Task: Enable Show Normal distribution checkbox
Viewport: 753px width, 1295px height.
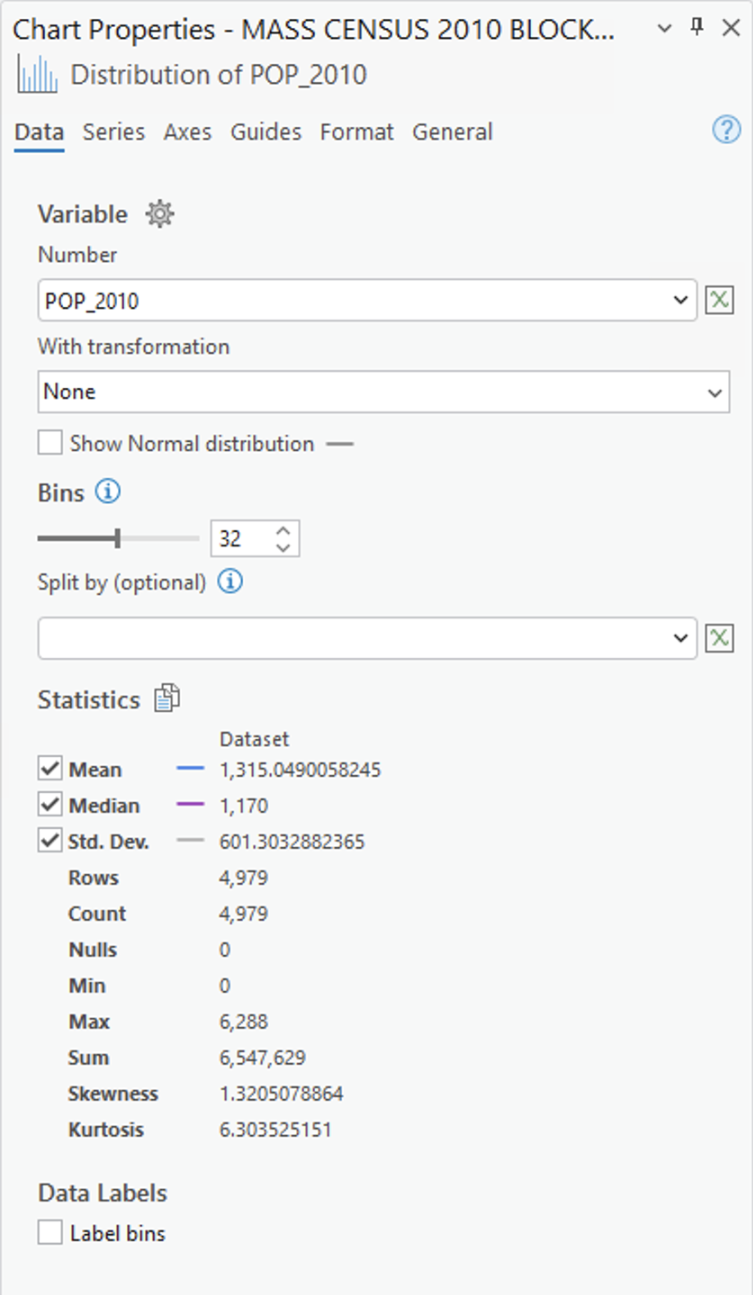Action: [50, 443]
